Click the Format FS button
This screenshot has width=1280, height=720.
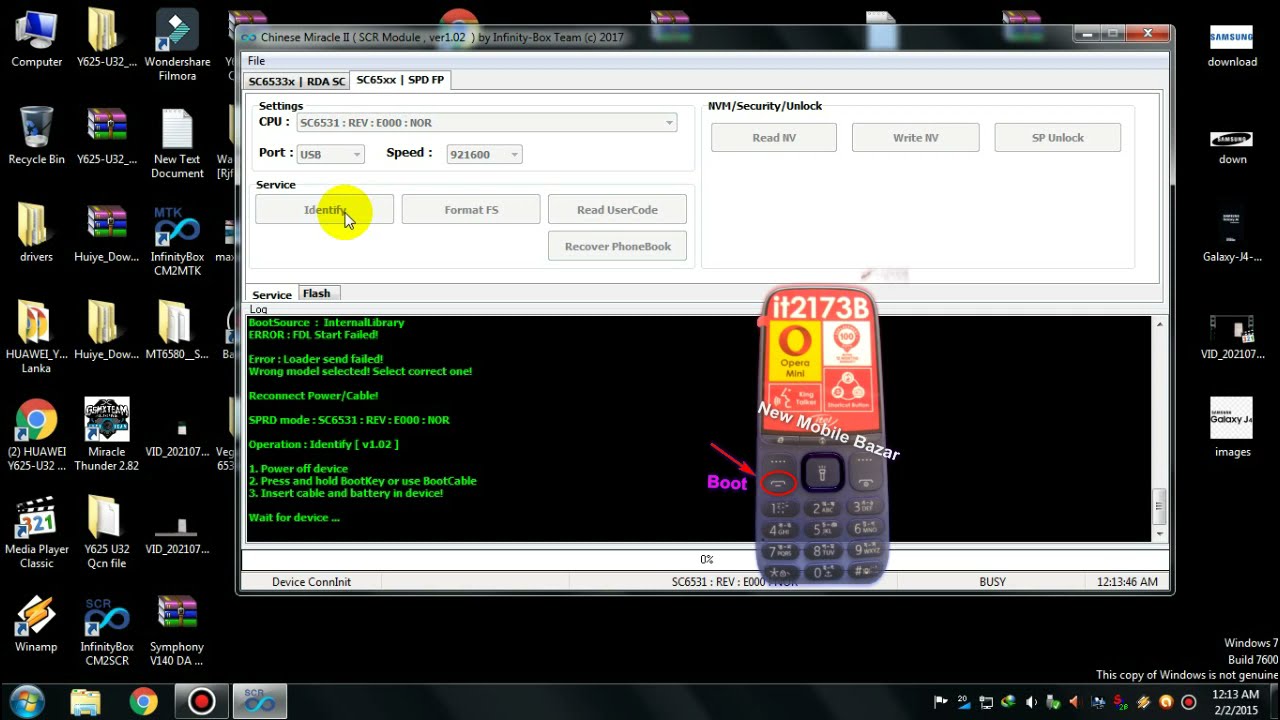[471, 210]
